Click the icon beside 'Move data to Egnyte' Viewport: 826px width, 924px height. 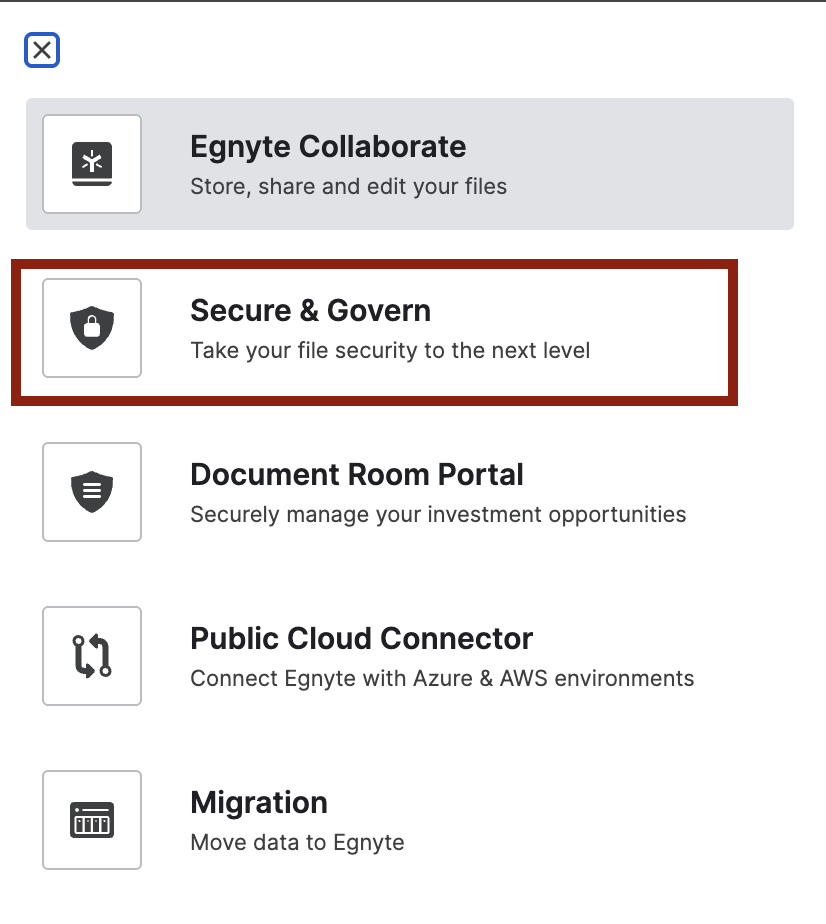click(91, 819)
